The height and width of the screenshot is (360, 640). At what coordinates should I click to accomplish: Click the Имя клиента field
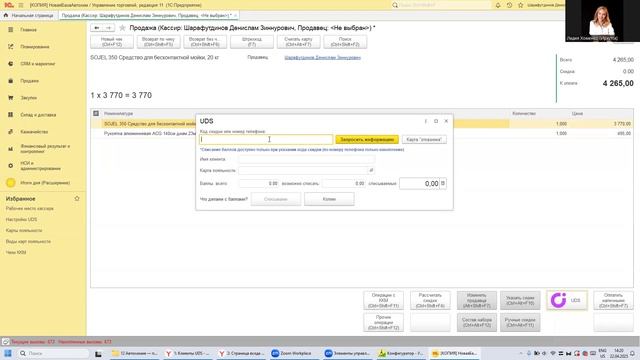(x=307, y=160)
